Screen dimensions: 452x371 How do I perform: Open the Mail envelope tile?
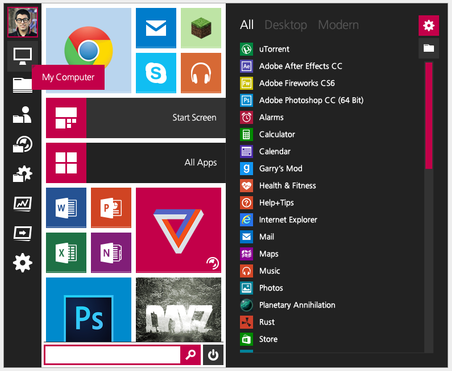click(156, 28)
